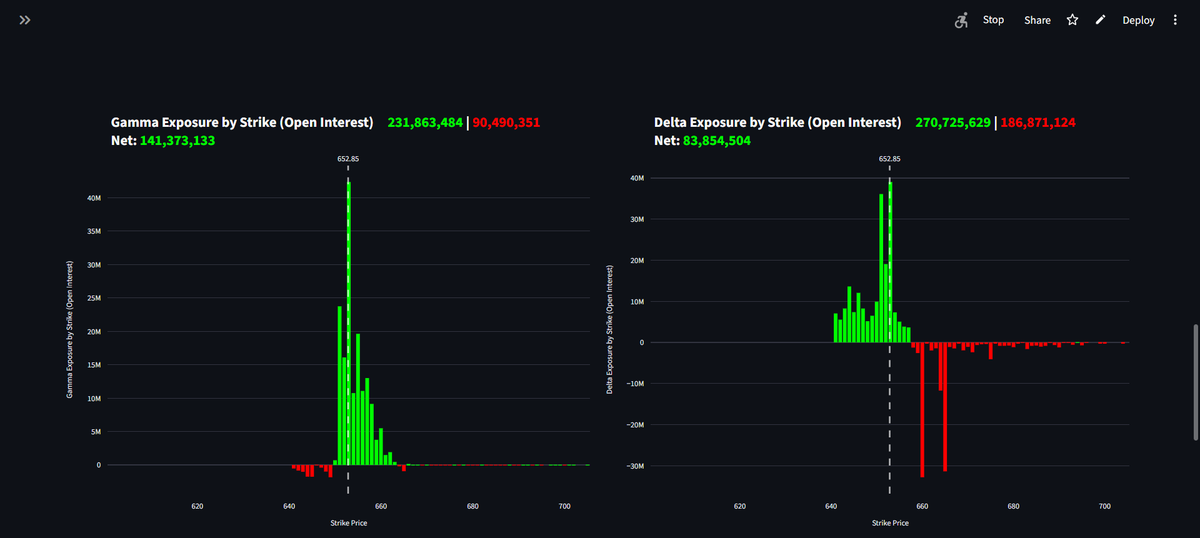The width and height of the screenshot is (1200, 538).
Task: Click delta negative total 186,871,124
Action: click(1038, 122)
